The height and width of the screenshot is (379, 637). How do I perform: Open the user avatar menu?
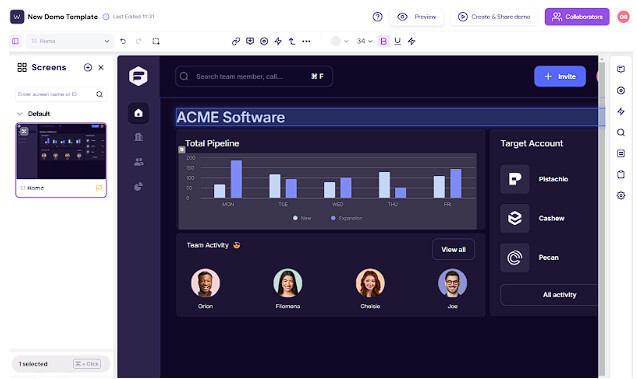coord(624,17)
